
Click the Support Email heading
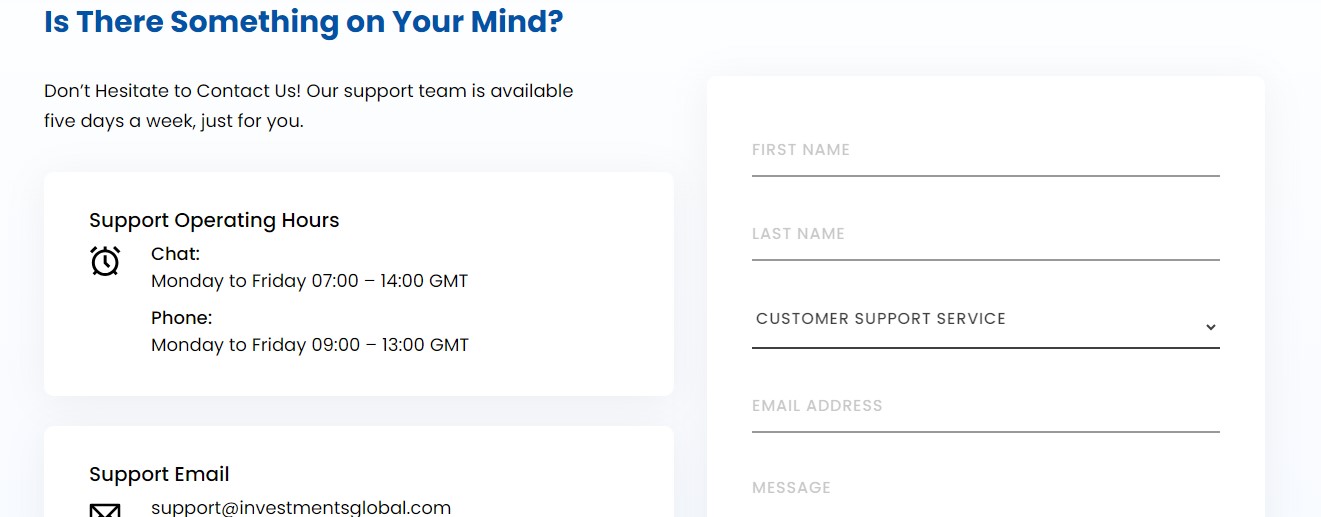[159, 474]
